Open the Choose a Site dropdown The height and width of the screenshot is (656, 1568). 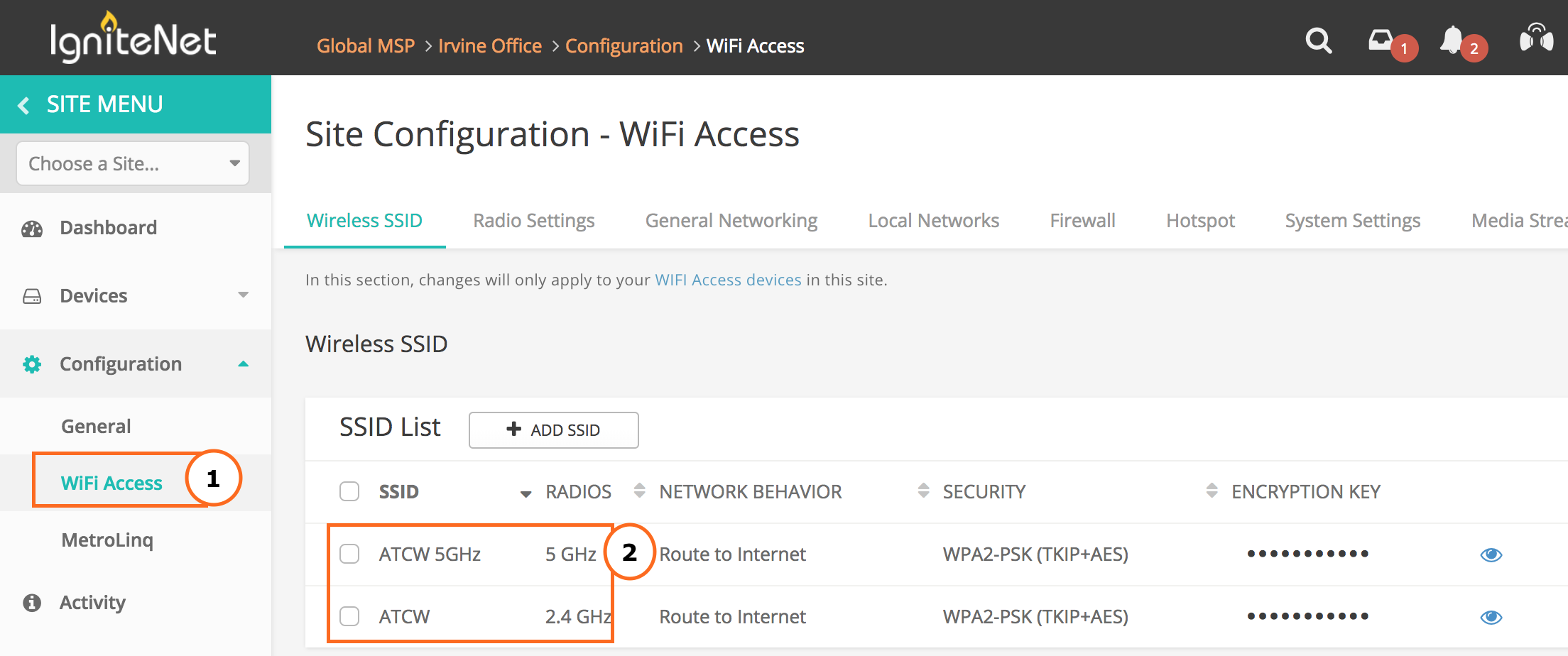(133, 164)
